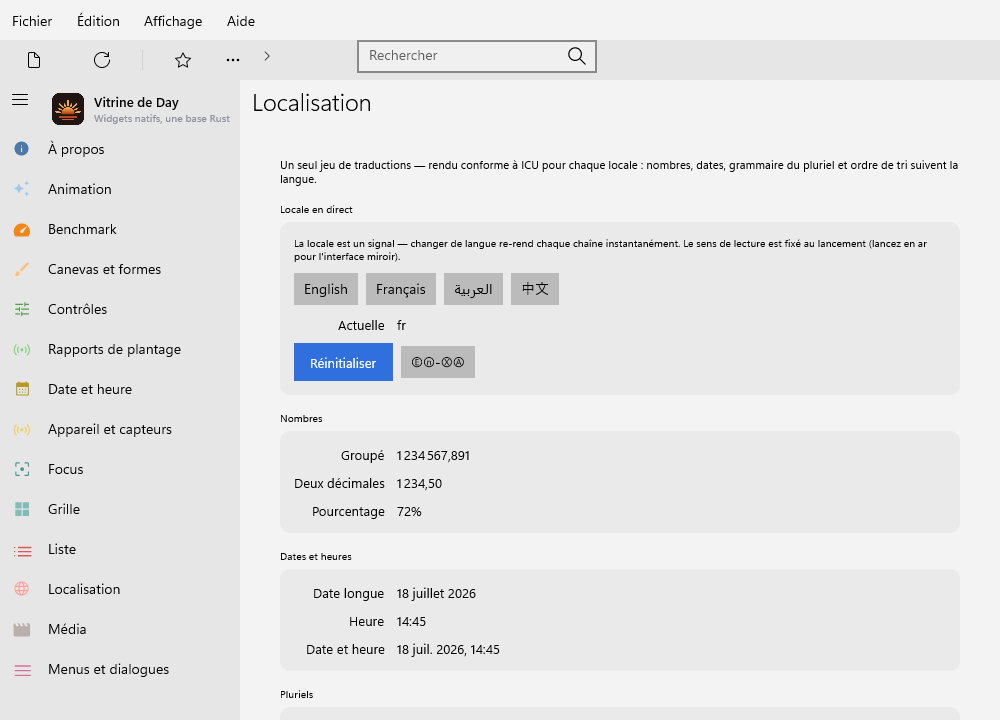This screenshot has height=720, width=1000.
Task: Select the Benchmark sidebar label
Action: click(82, 230)
